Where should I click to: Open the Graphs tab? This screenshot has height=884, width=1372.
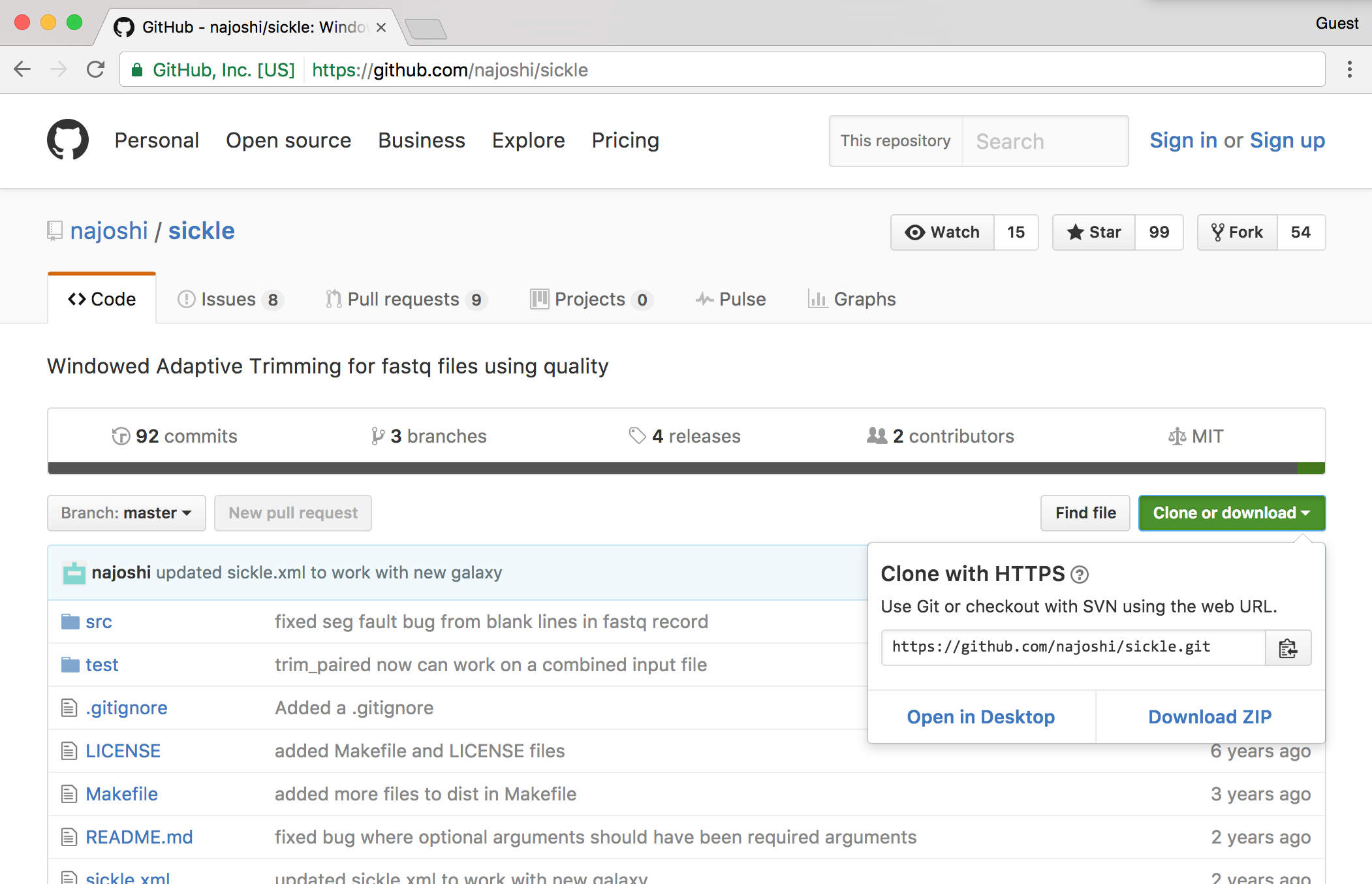(x=852, y=299)
